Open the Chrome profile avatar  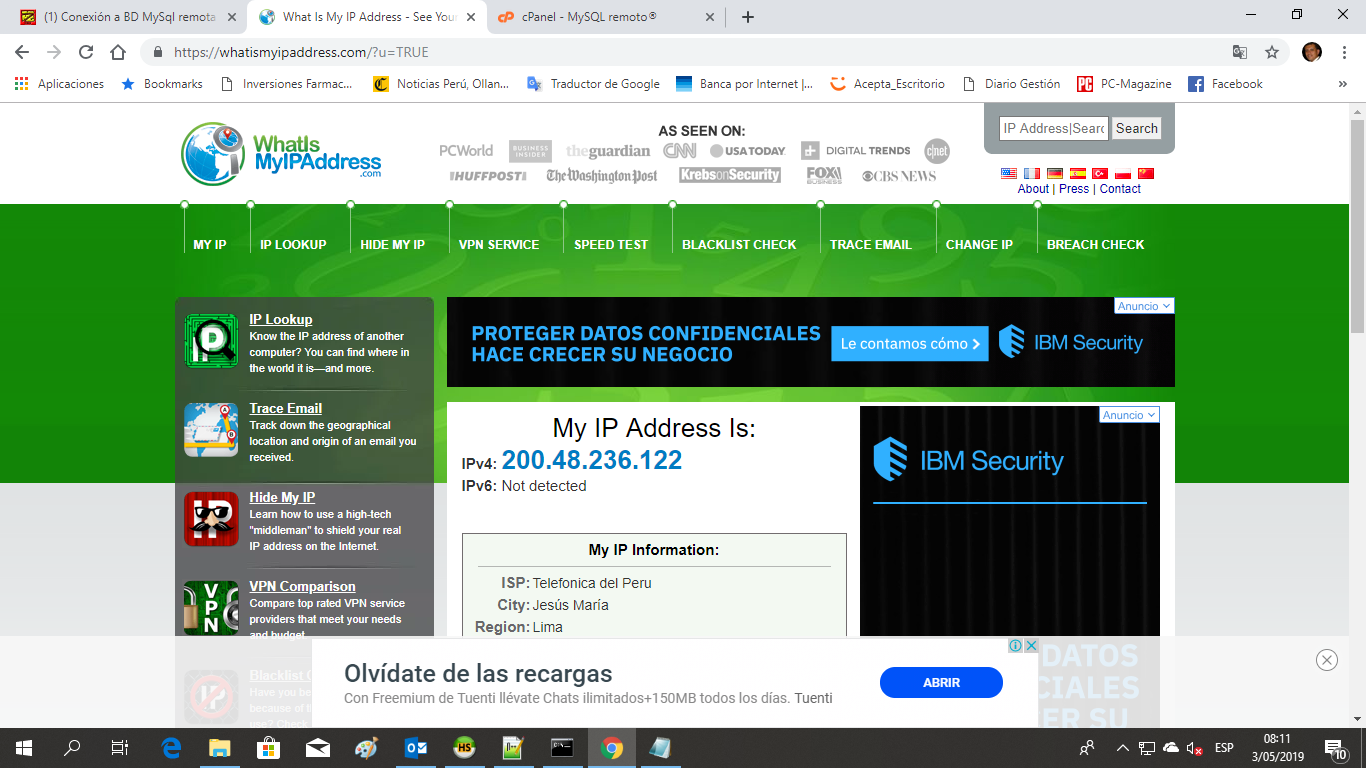click(1312, 52)
